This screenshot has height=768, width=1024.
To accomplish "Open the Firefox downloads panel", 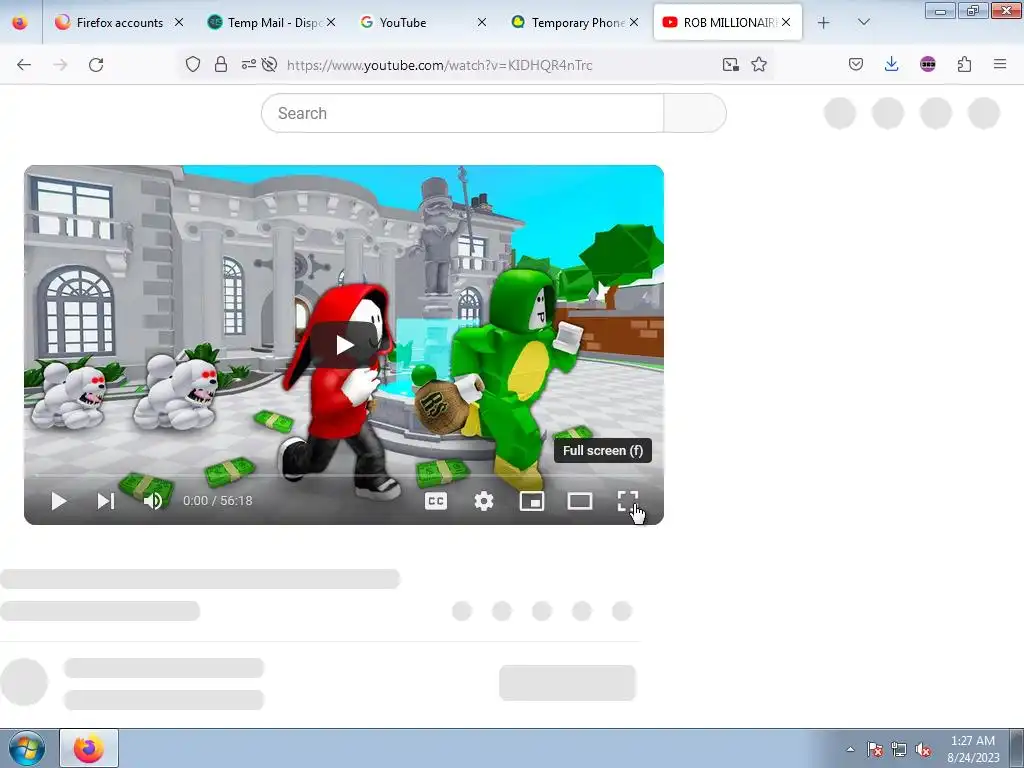I will pyautogui.click(x=891, y=64).
